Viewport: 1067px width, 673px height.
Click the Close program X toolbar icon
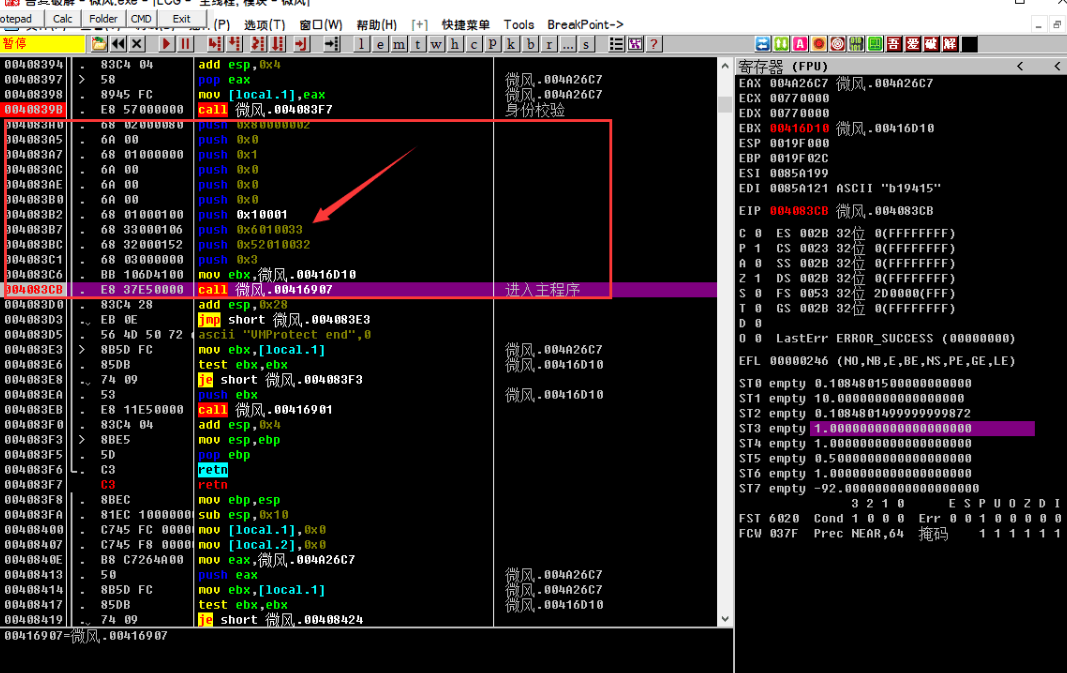(137, 44)
